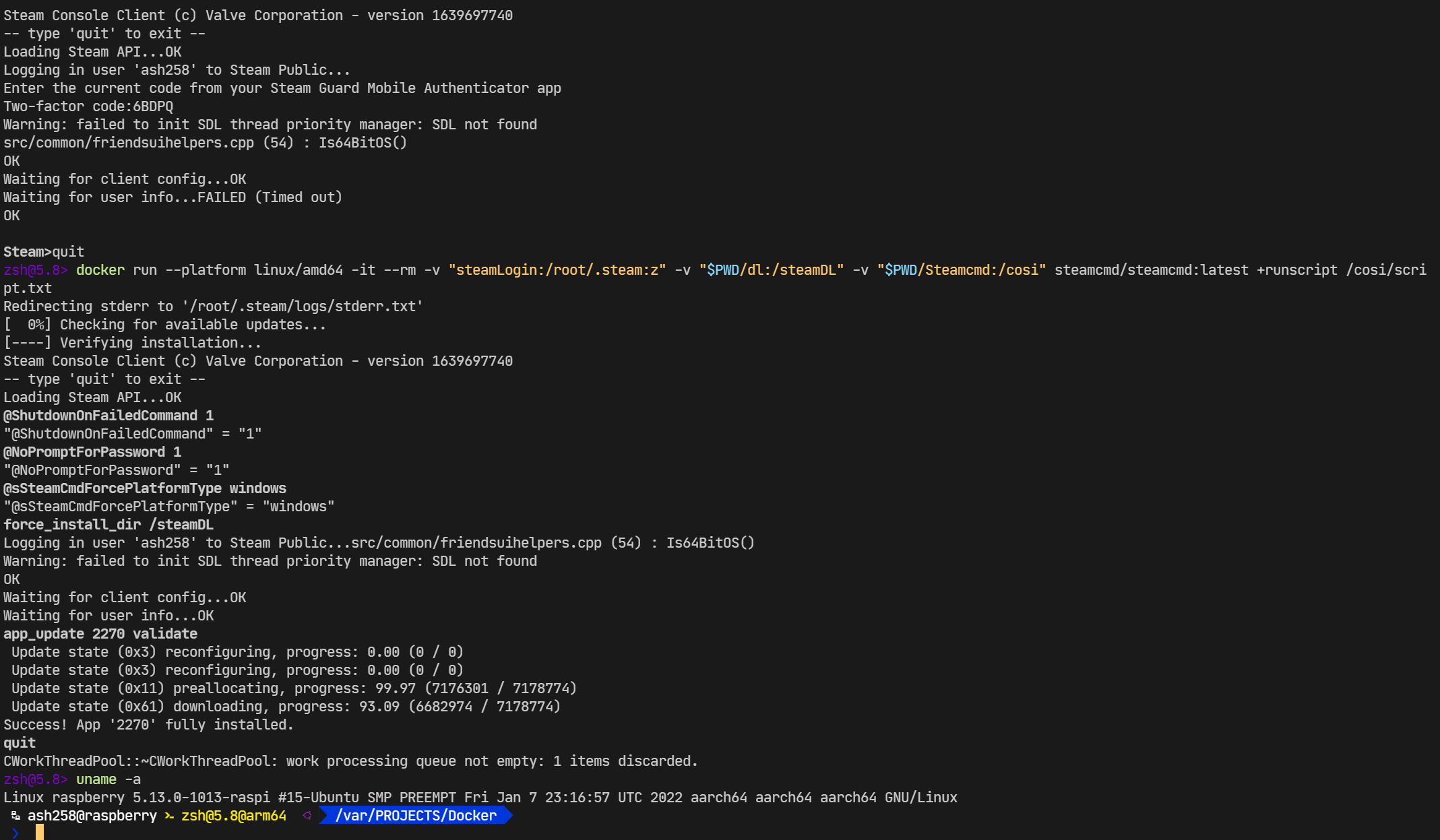The image size is (1440, 840).
Task: Click the app_update 2270 validate line
Action: [x=100, y=634]
